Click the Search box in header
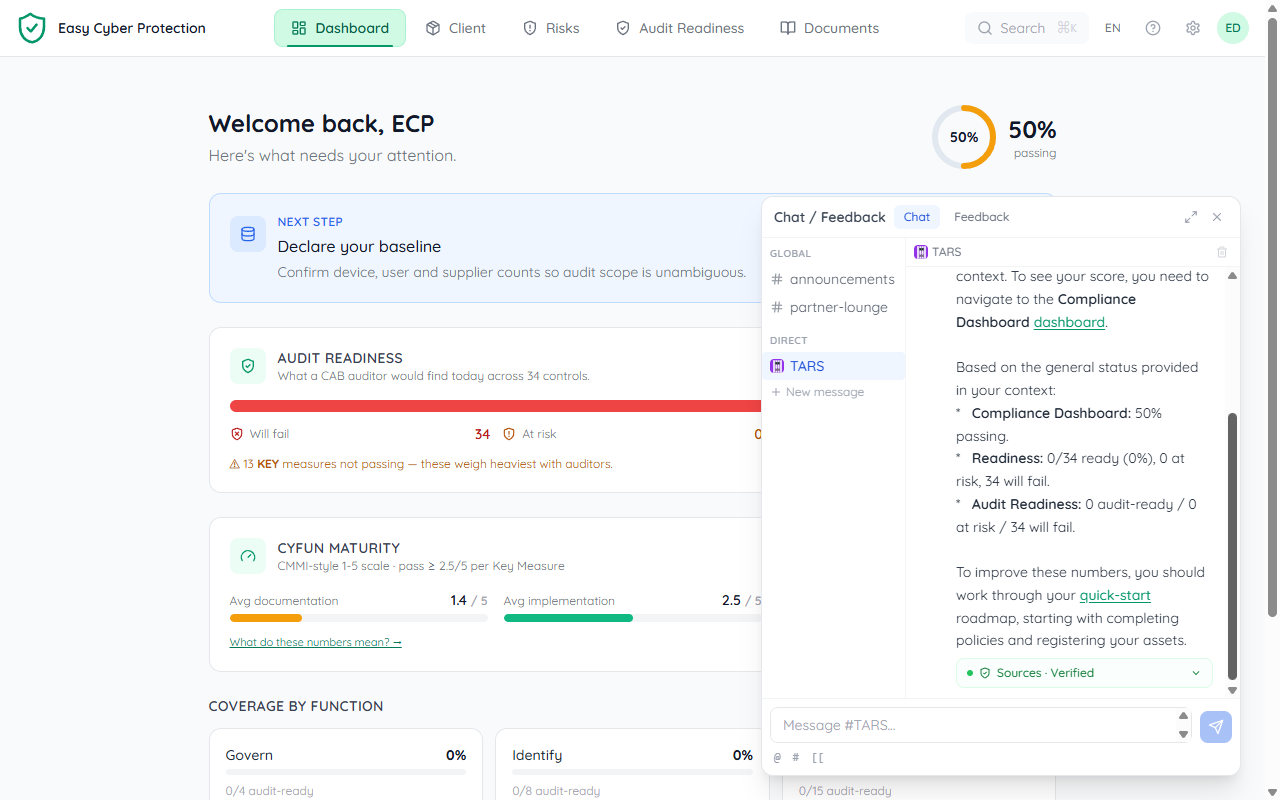 point(1027,28)
